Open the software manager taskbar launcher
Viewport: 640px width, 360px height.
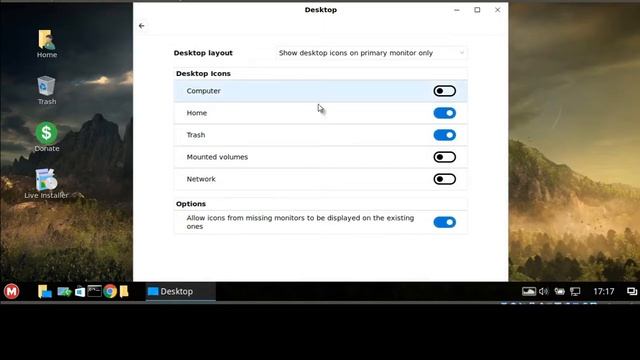point(64,291)
